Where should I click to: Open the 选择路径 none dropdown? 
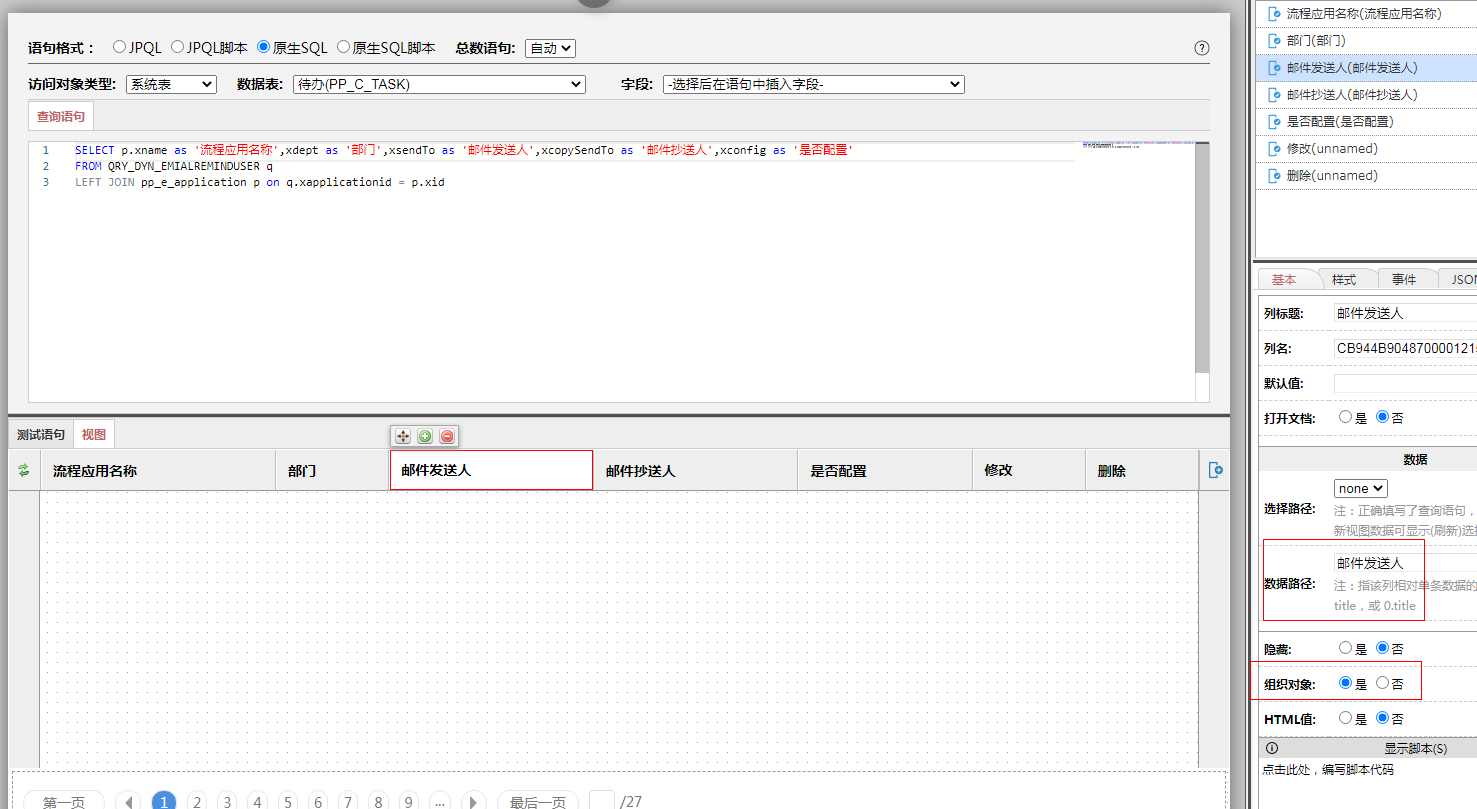pyautogui.click(x=1360, y=488)
